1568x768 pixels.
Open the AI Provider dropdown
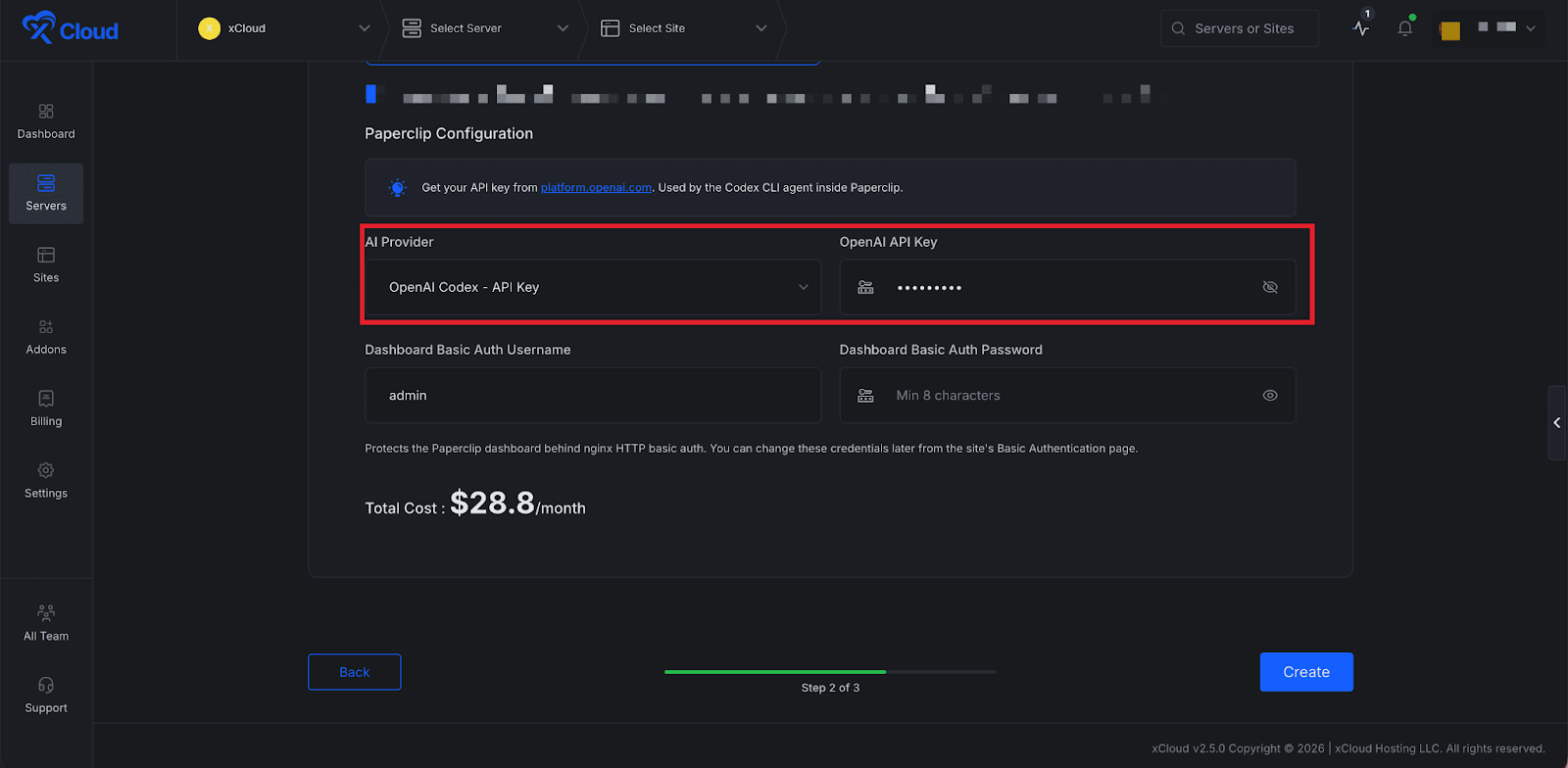click(593, 287)
